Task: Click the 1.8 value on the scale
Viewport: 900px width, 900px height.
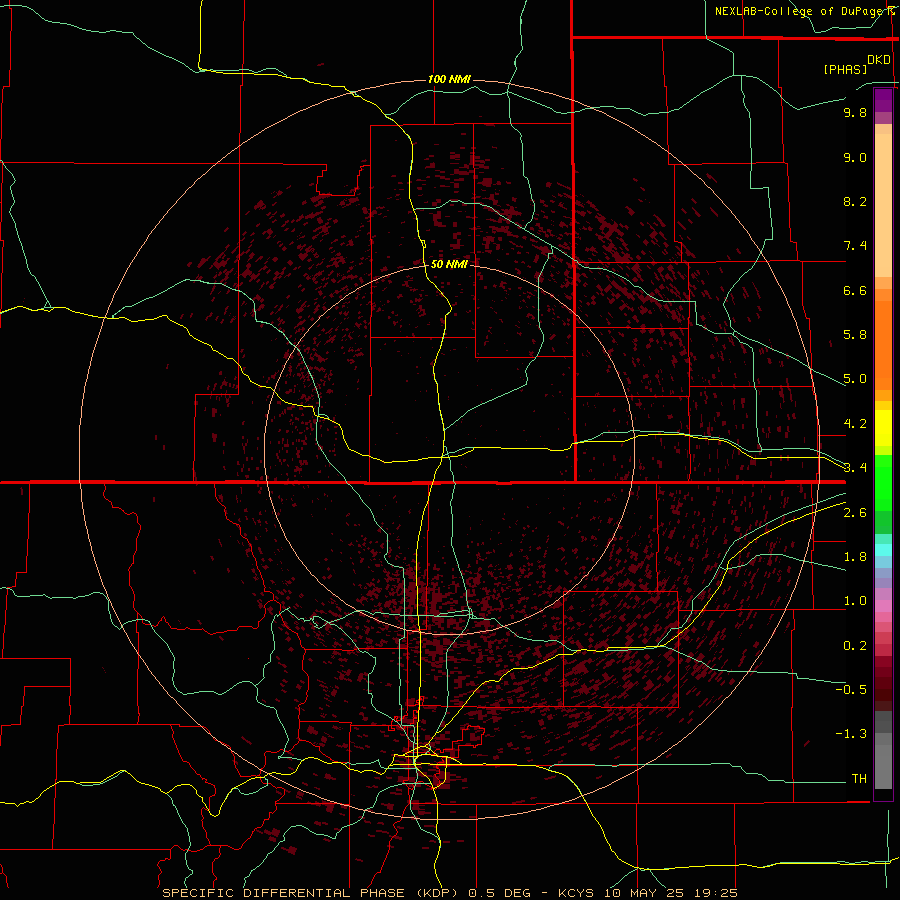Action: pos(855,557)
